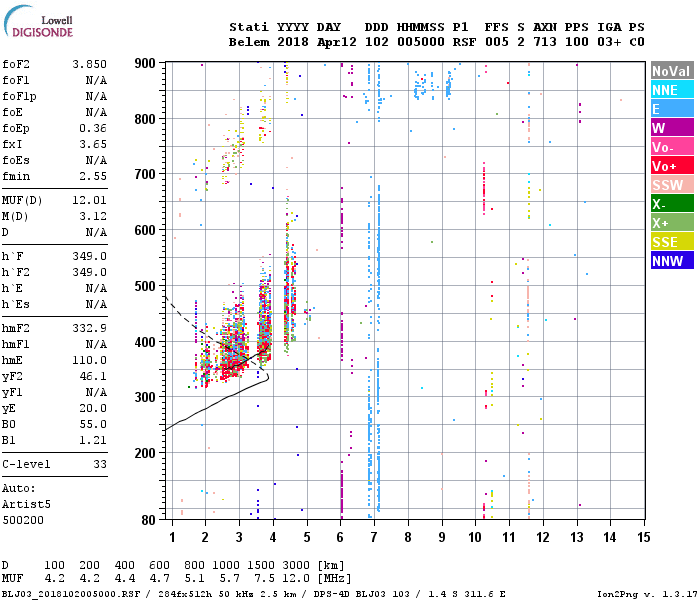
Task: Click the h`F value 349.0
Action: 89,256
